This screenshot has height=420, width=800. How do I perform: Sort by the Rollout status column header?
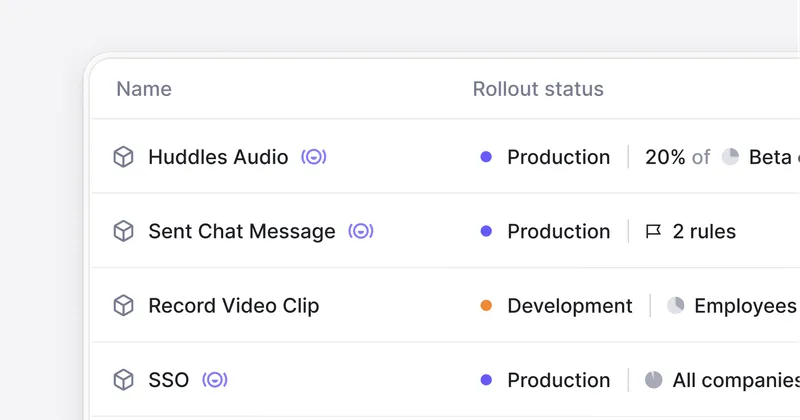click(538, 89)
